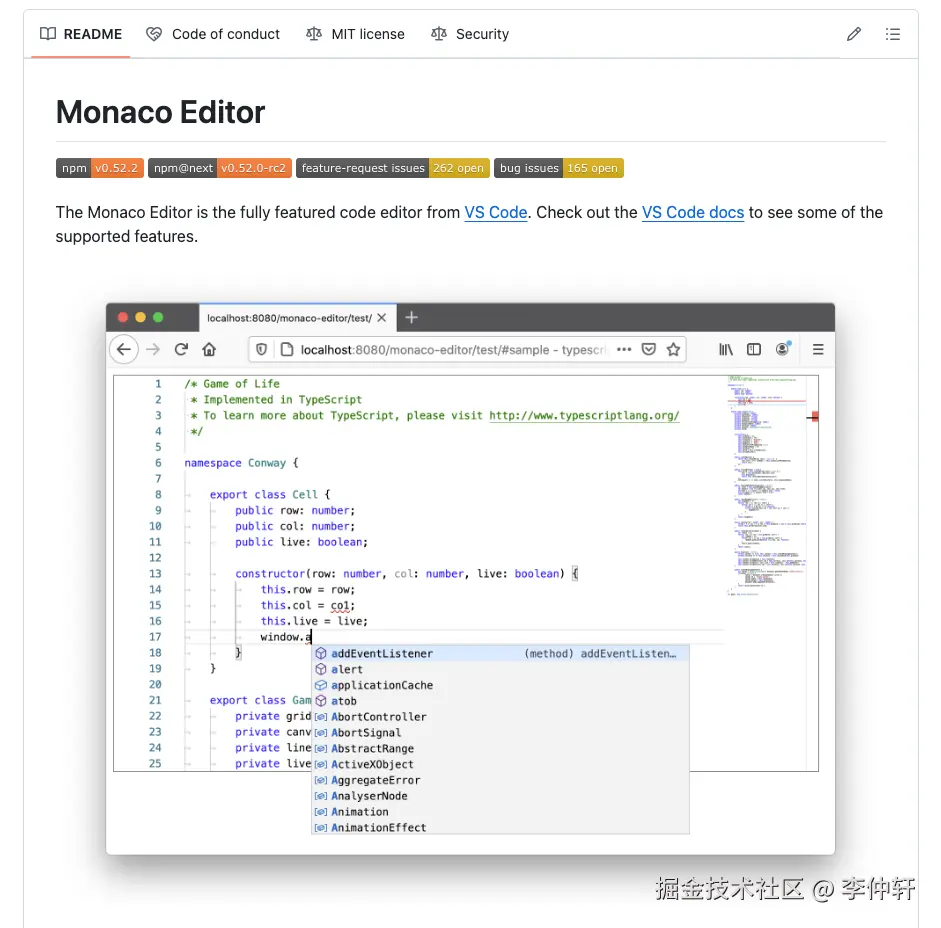Click the typescriptlang.org link in code
The image size is (941, 928).
click(584, 415)
